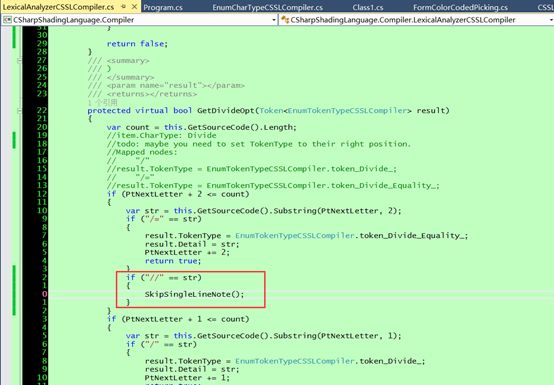
Task: Pin the LexicalAnalyzerCSSLCompiler.cs tab
Action: click(x=123, y=7)
